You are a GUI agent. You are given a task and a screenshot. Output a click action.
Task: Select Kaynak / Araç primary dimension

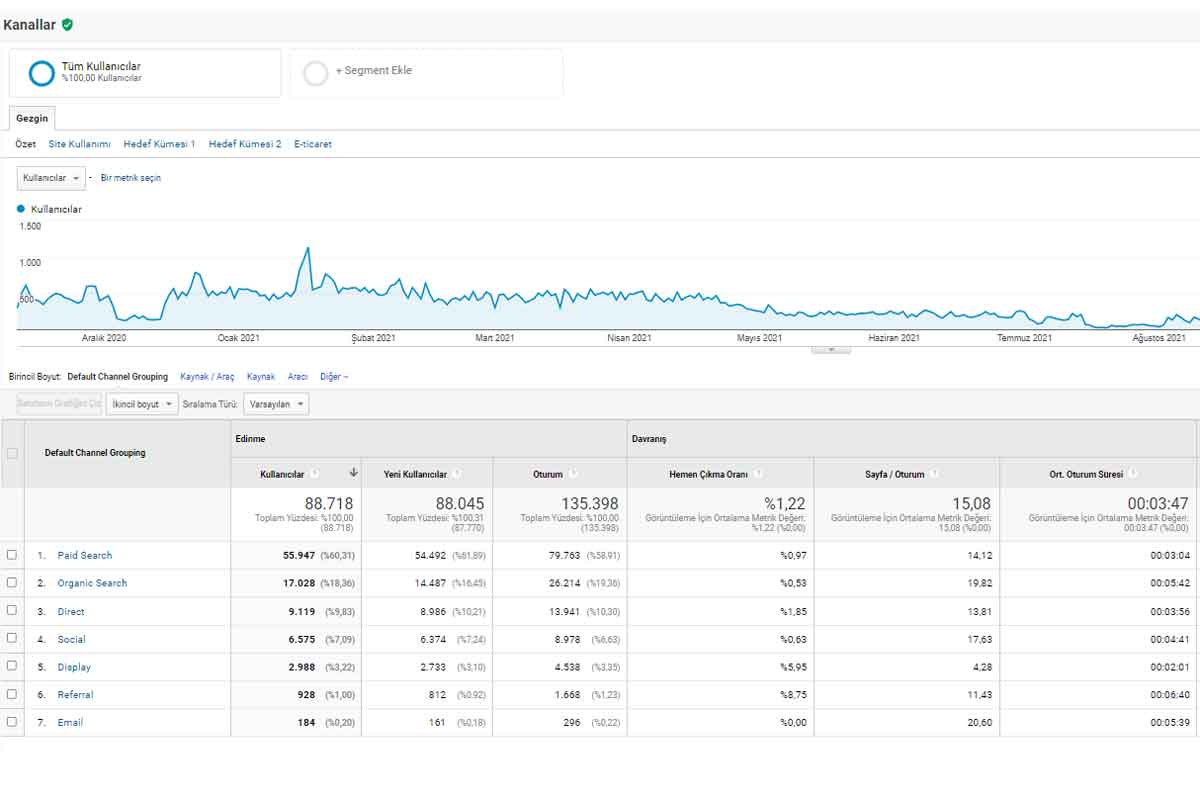coord(207,377)
